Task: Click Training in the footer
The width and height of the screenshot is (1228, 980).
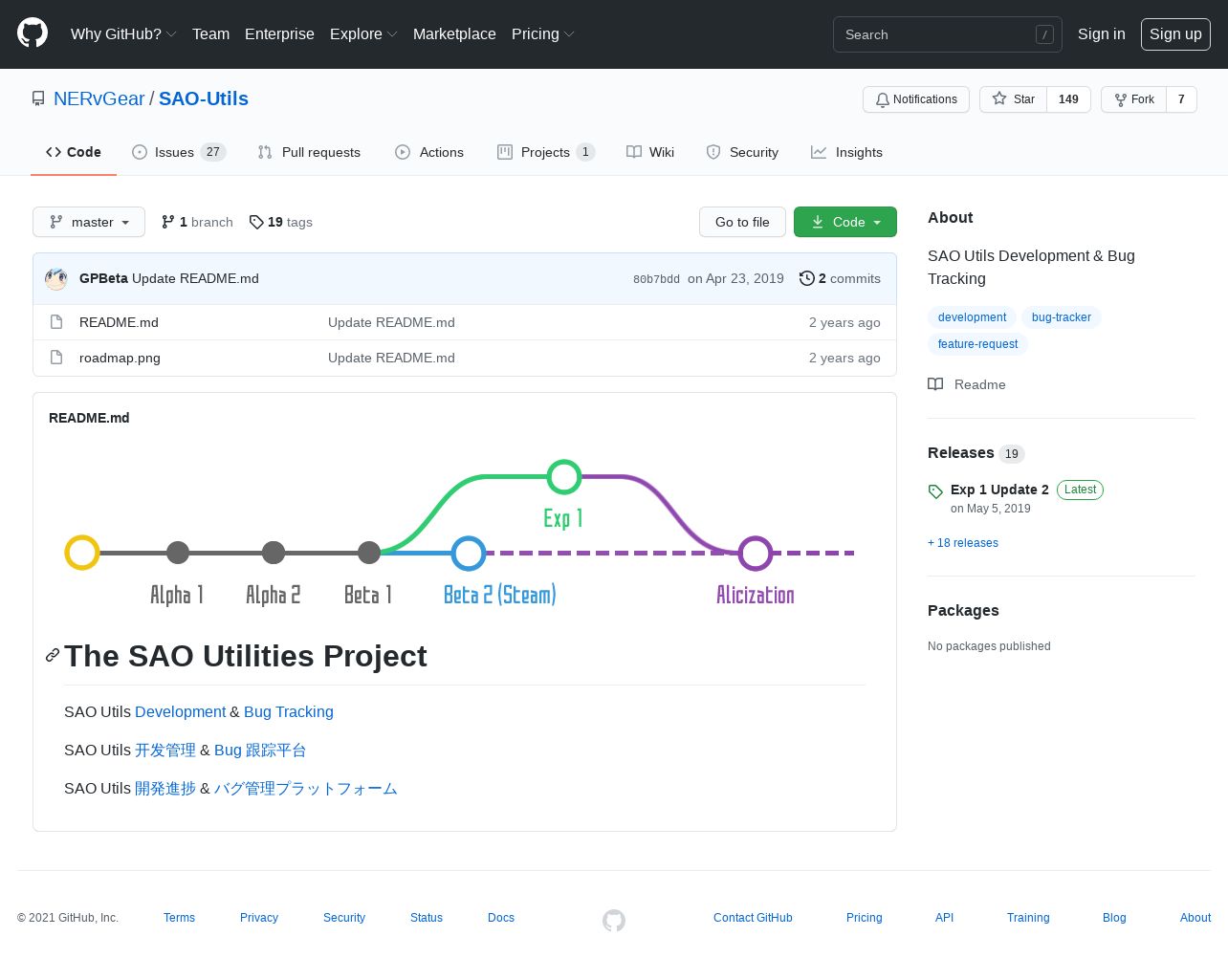Action: [1028, 917]
